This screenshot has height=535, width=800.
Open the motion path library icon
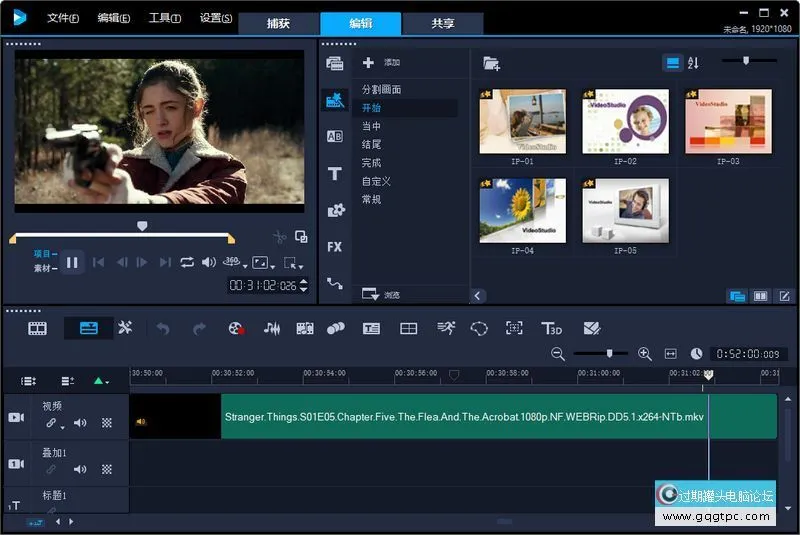coord(334,284)
